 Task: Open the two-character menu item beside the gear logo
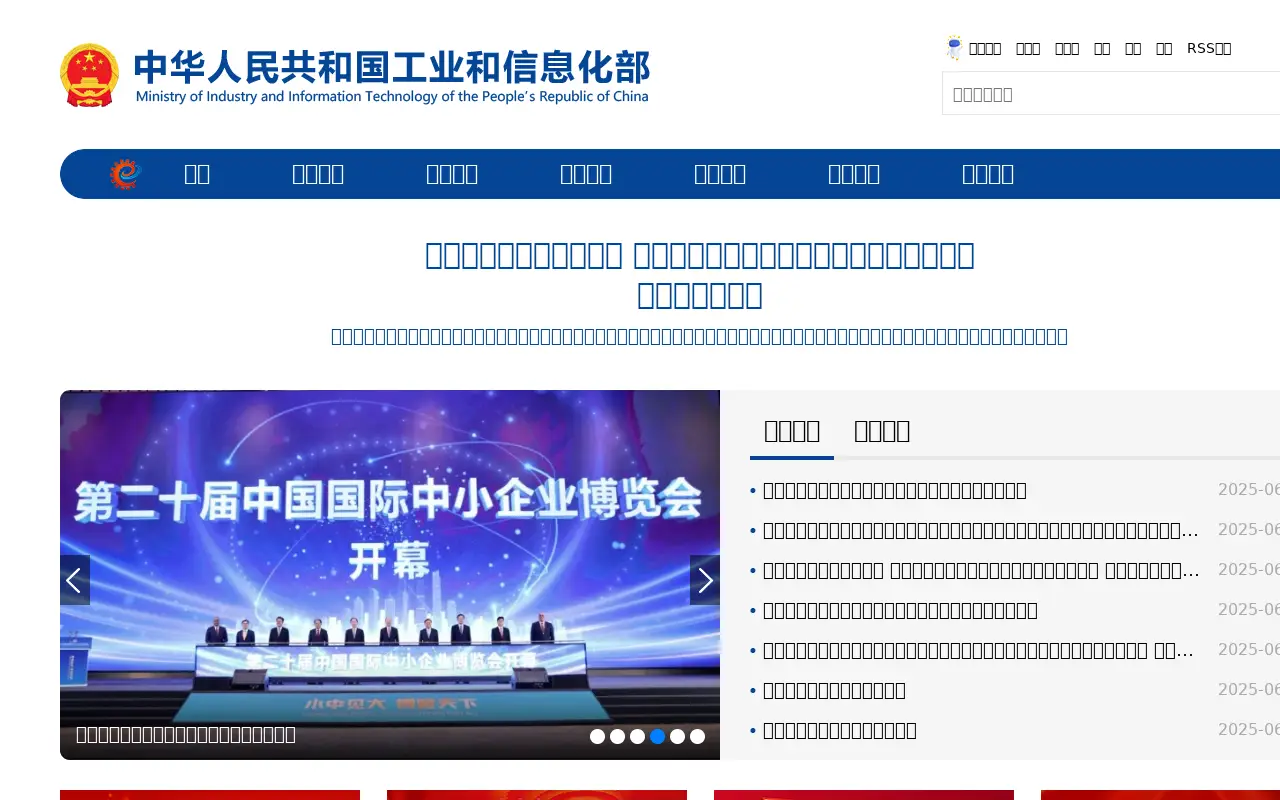tap(197, 174)
